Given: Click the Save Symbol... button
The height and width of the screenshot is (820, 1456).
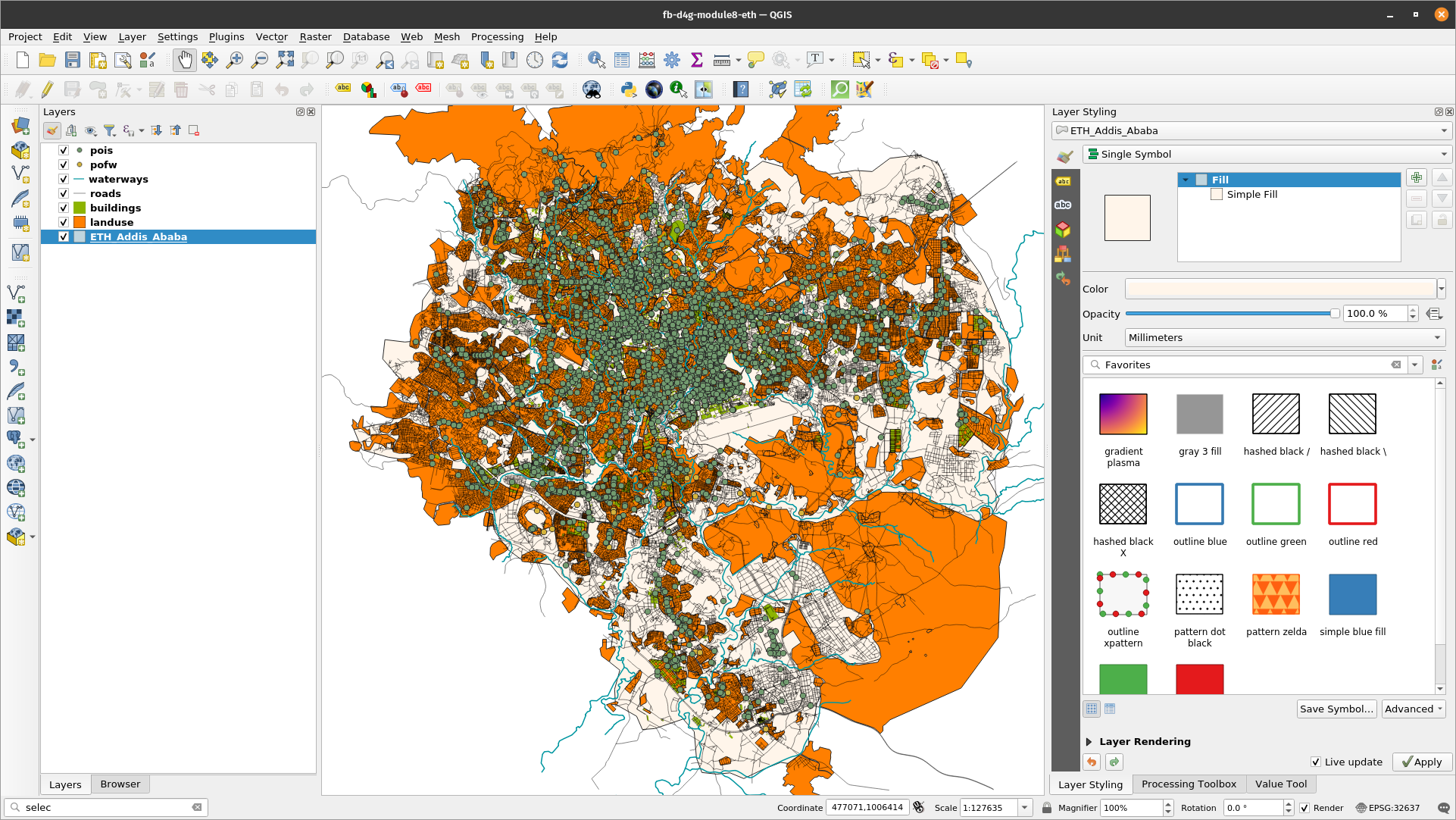Looking at the screenshot, I should click(x=1336, y=709).
